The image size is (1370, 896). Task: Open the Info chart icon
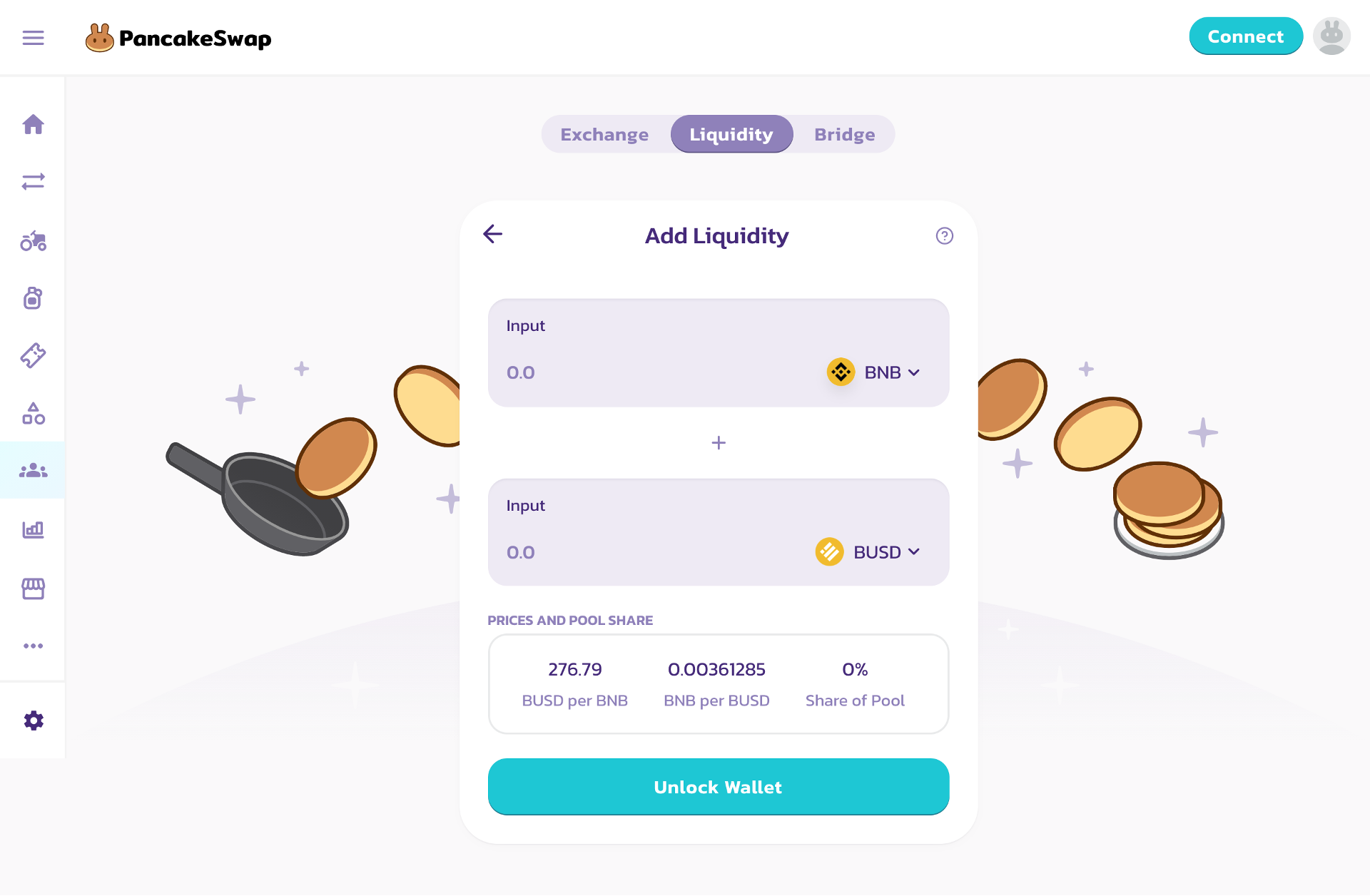[x=33, y=529]
